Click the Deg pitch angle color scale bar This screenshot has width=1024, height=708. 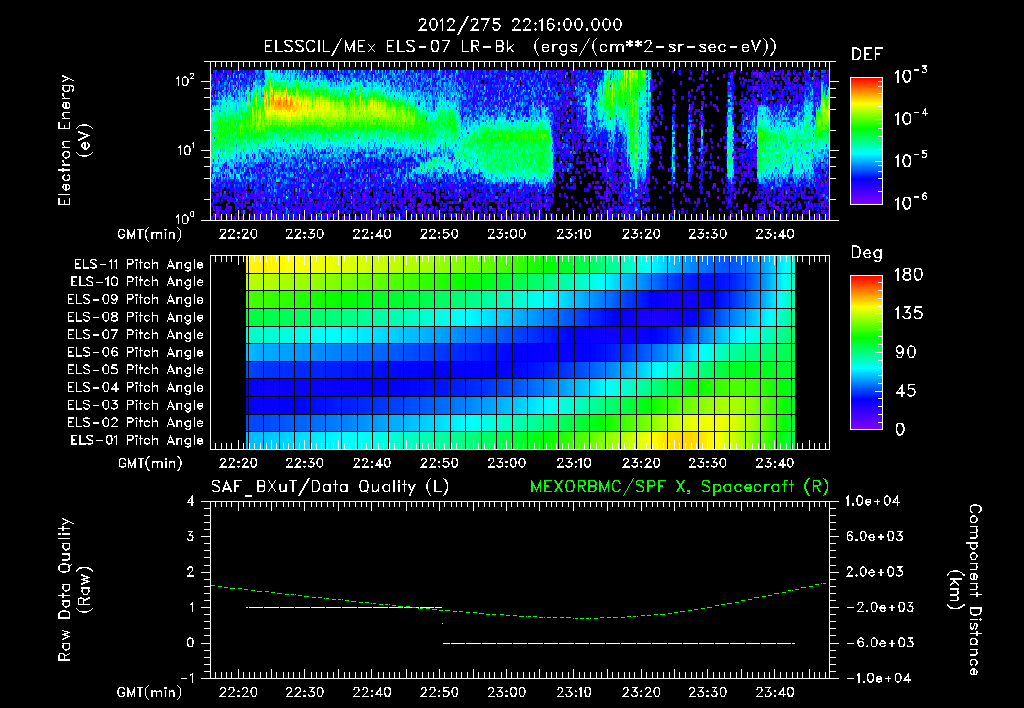[x=866, y=353]
